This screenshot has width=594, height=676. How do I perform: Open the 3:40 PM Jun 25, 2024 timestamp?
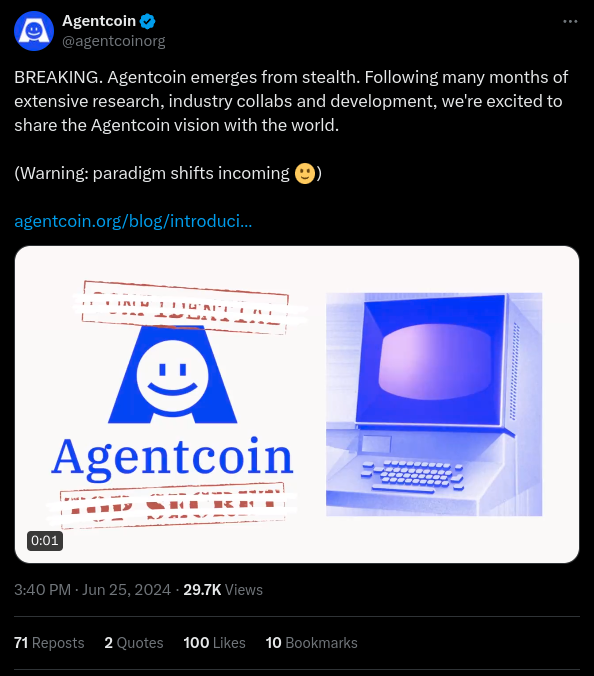92,590
